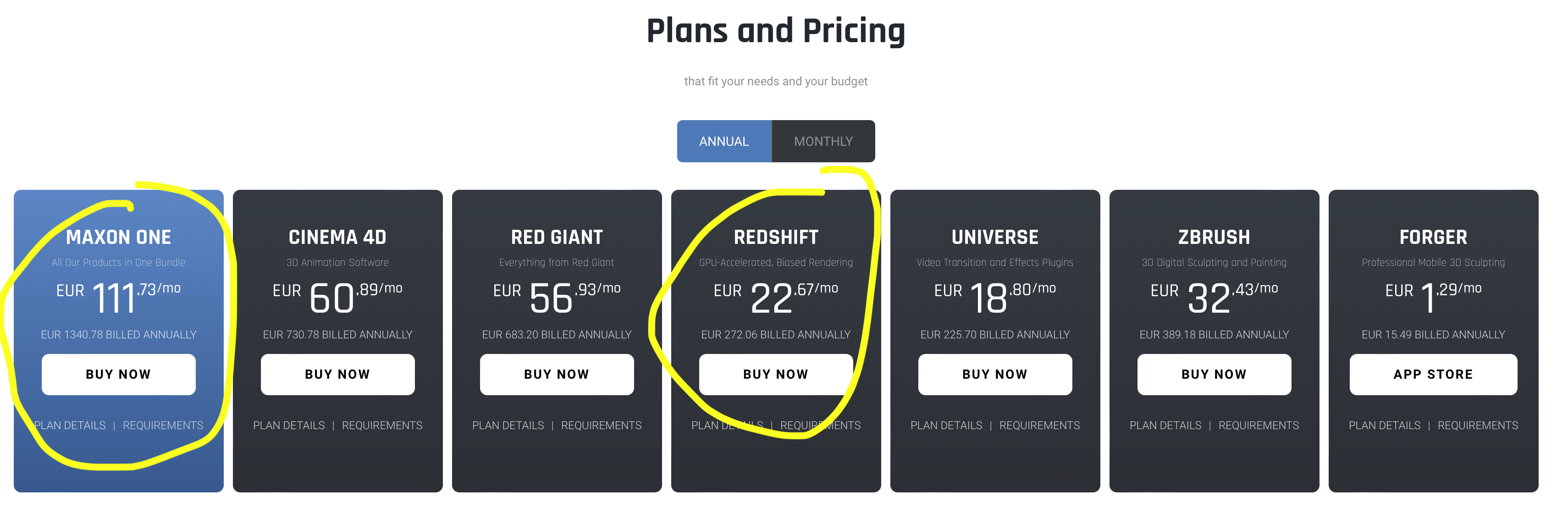View Requirements for Red Giant

[602, 425]
